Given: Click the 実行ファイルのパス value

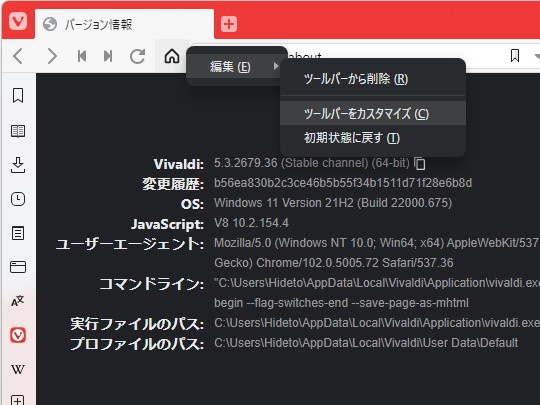Looking at the screenshot, I should click(377, 323).
